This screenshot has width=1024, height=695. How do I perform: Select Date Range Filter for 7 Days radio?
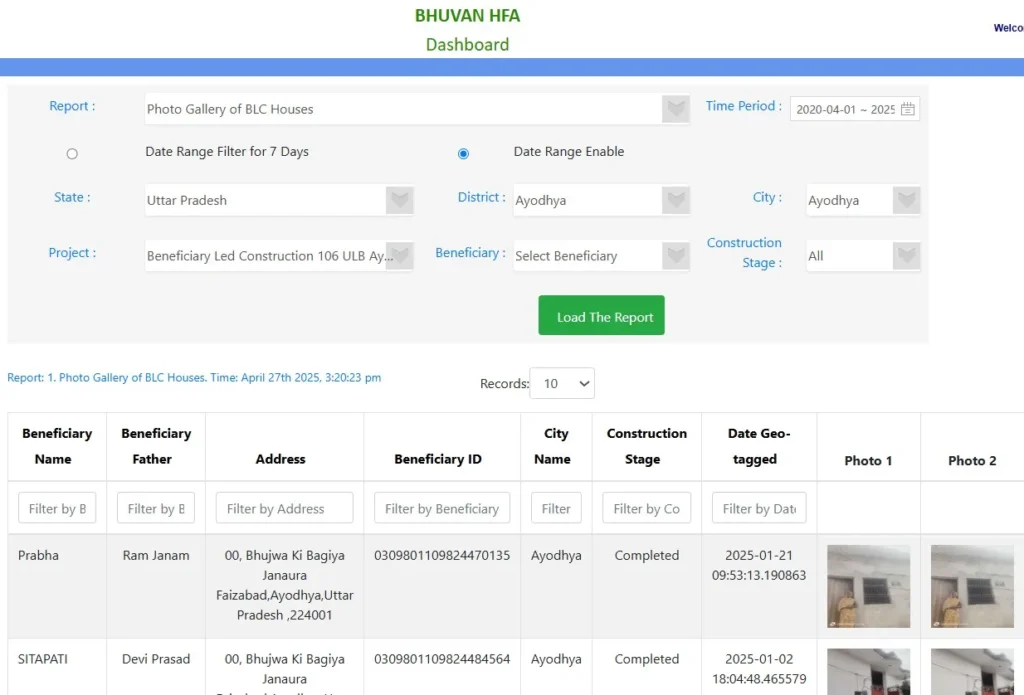[x=72, y=154]
